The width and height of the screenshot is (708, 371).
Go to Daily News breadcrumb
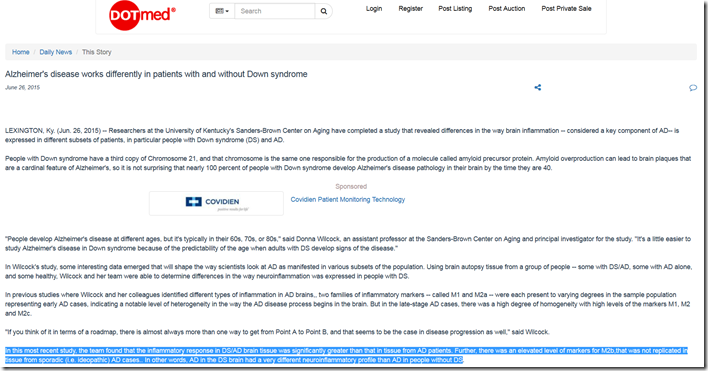[x=56, y=52]
